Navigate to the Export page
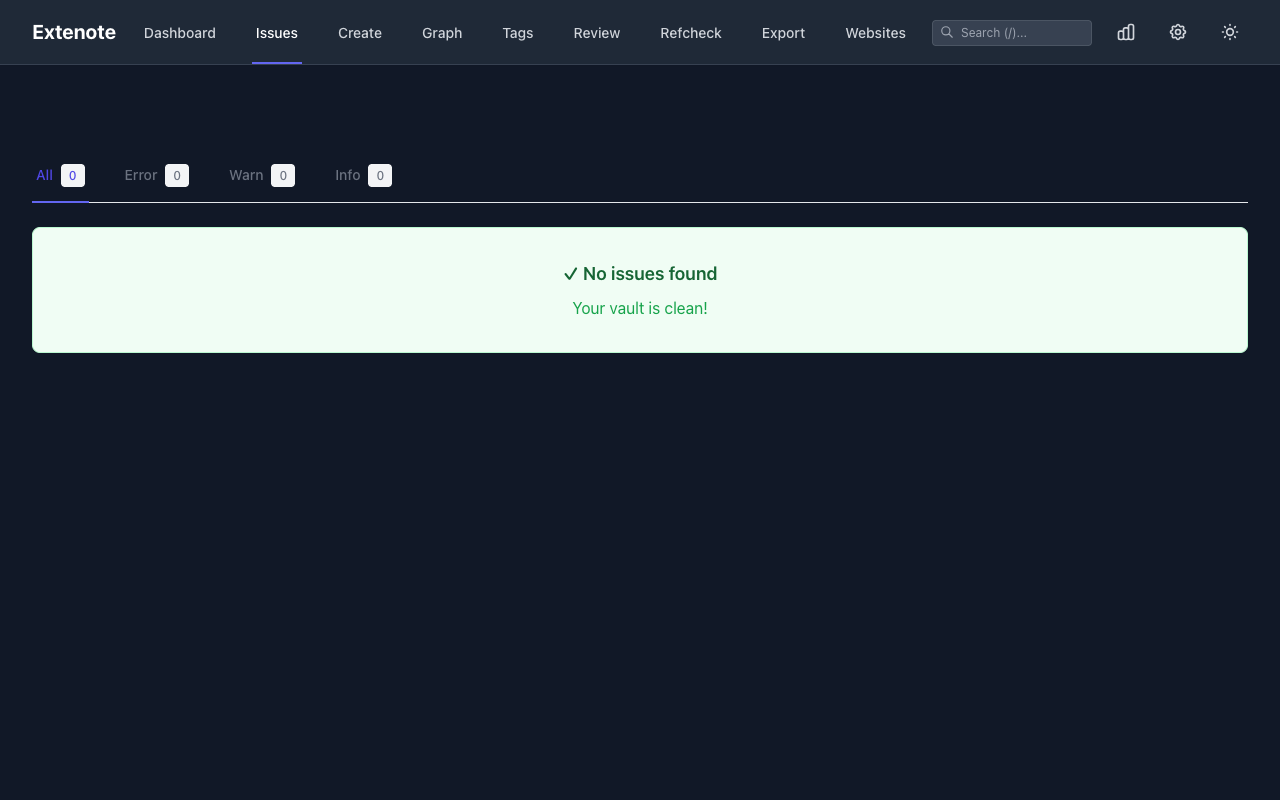The width and height of the screenshot is (1280, 800). pyautogui.click(x=783, y=33)
